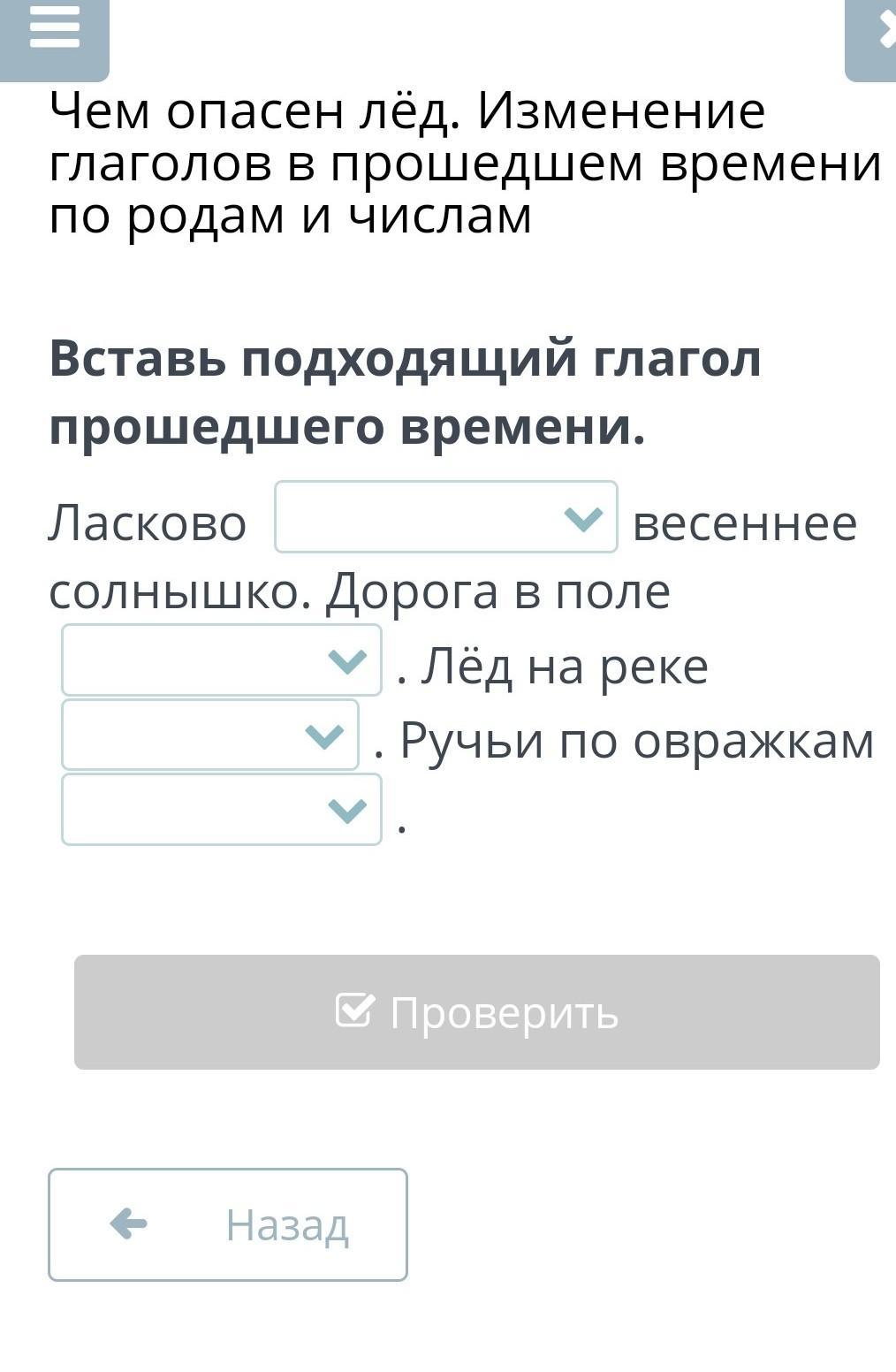Open the hamburger menu
Screen dimensions: 896x1372
point(54,27)
